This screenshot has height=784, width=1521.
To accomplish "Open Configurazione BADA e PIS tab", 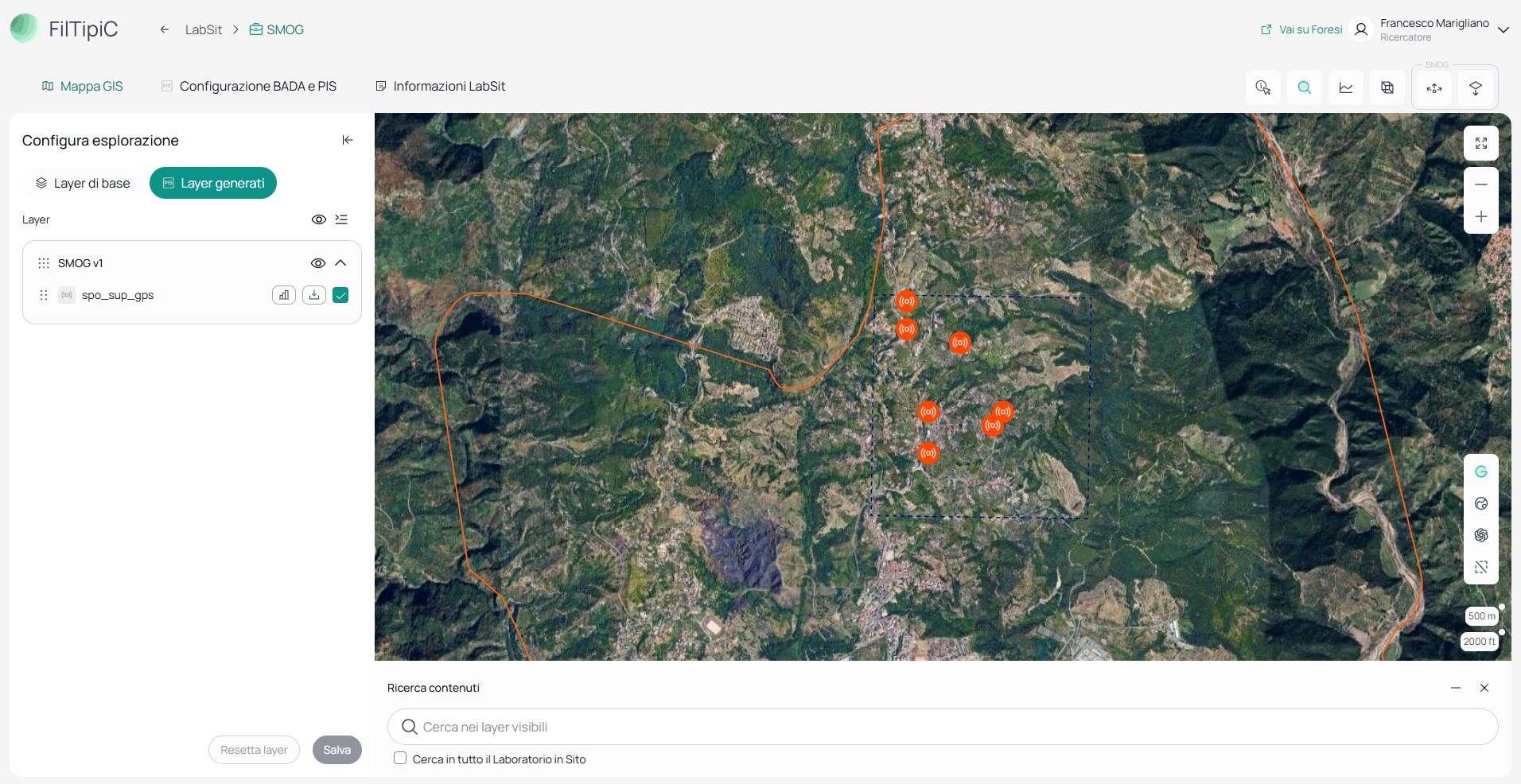I will [x=249, y=86].
